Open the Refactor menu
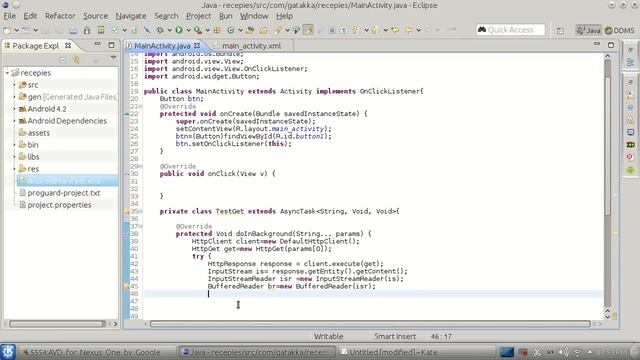Viewport: 640px width, 360px height. click(x=60, y=16)
